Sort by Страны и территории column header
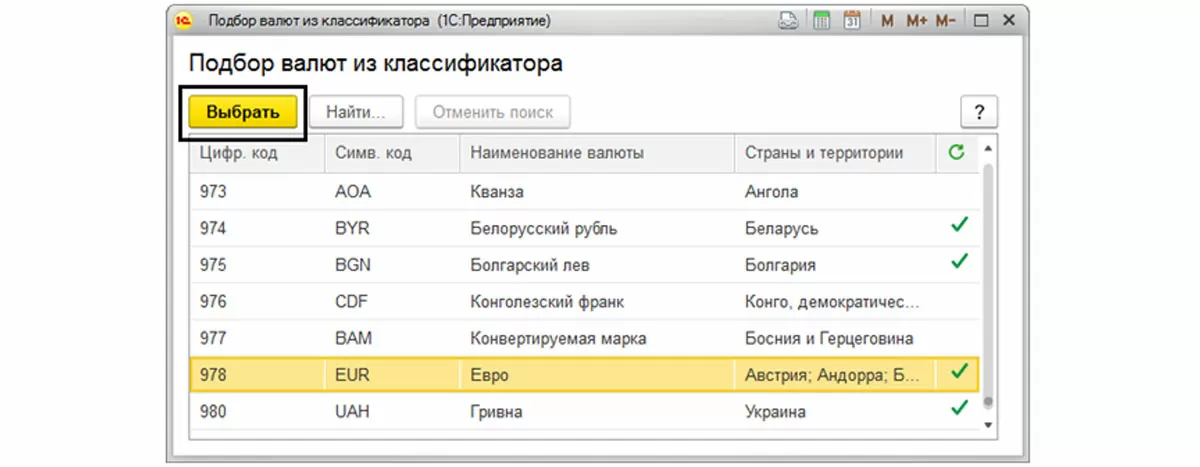Viewport: 1200px width, 467px height. (x=835, y=154)
